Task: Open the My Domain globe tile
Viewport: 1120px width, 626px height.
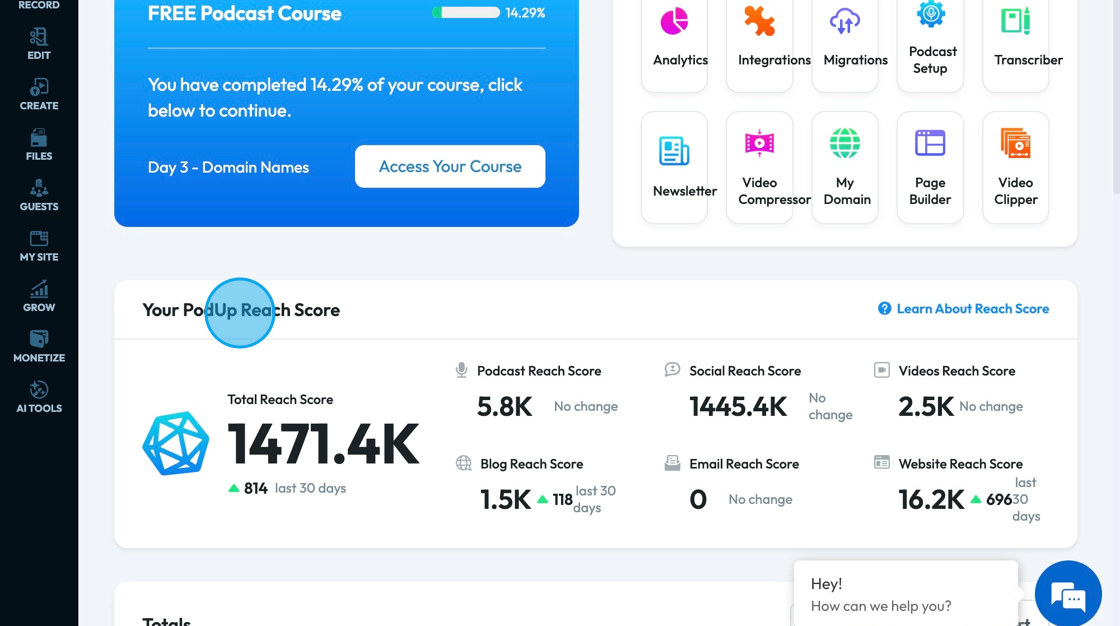Action: [x=845, y=167]
